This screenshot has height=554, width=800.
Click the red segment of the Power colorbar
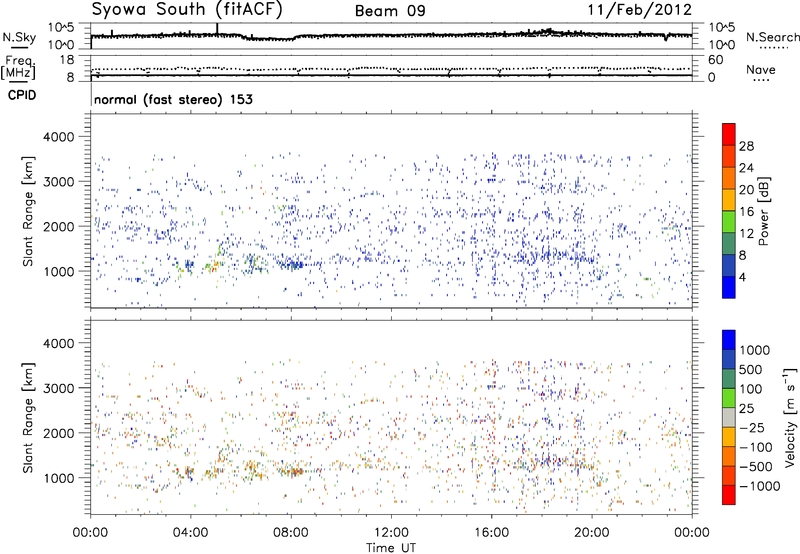pos(729,134)
